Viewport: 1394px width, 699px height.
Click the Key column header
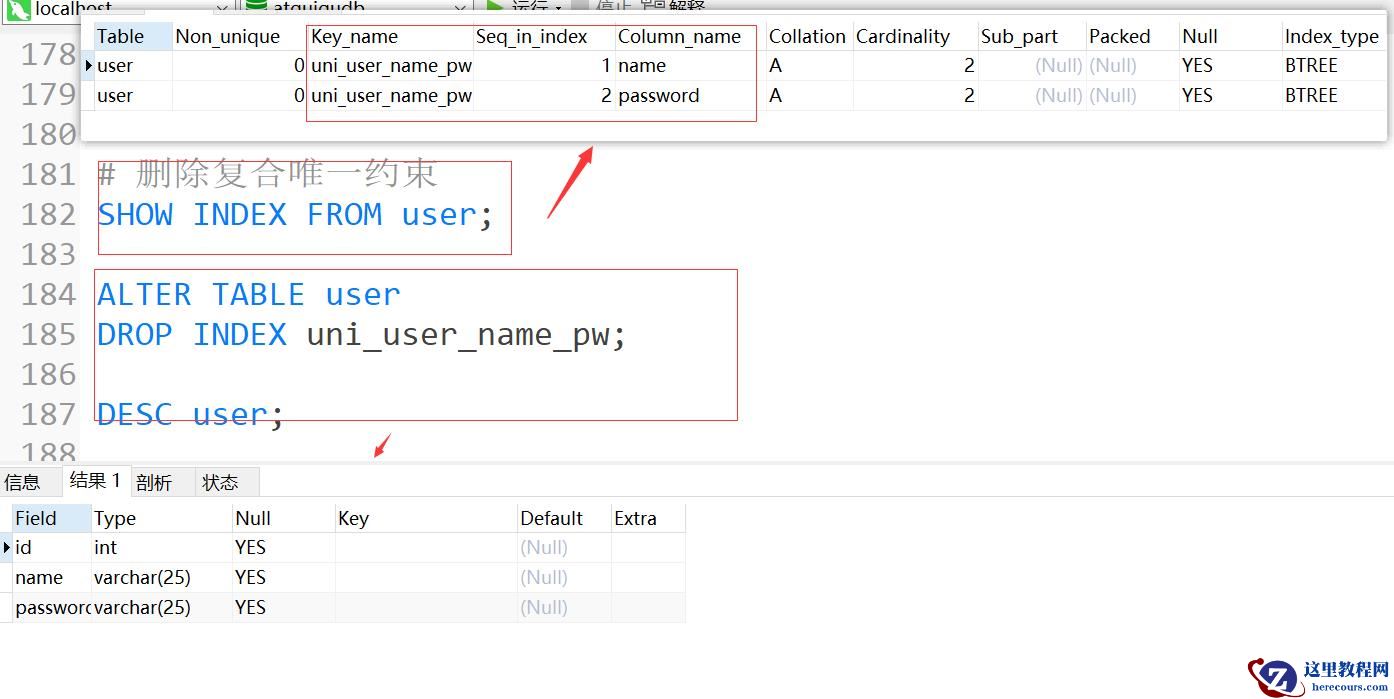(x=426, y=518)
